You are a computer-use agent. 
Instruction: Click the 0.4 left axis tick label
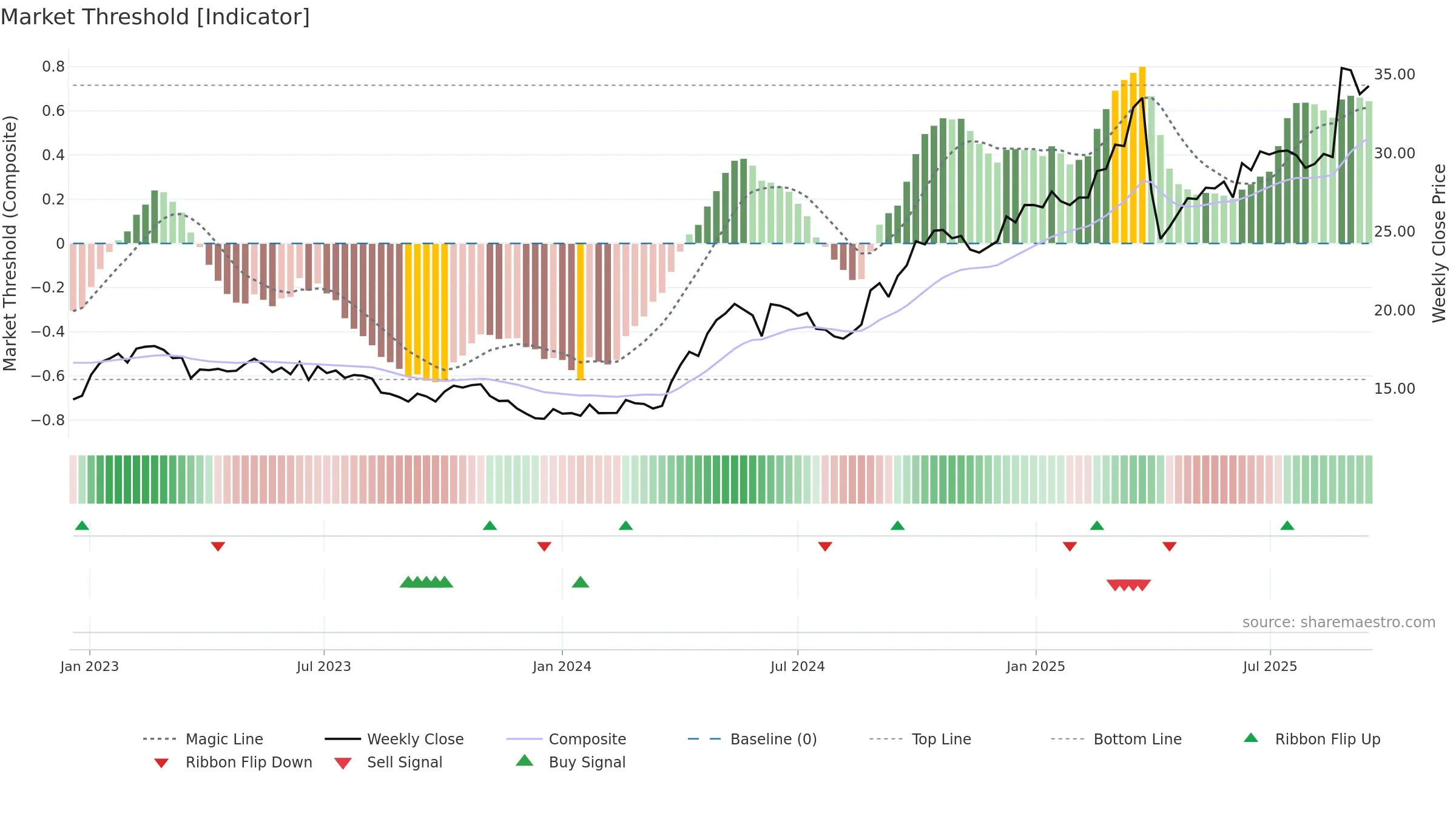click(x=53, y=155)
